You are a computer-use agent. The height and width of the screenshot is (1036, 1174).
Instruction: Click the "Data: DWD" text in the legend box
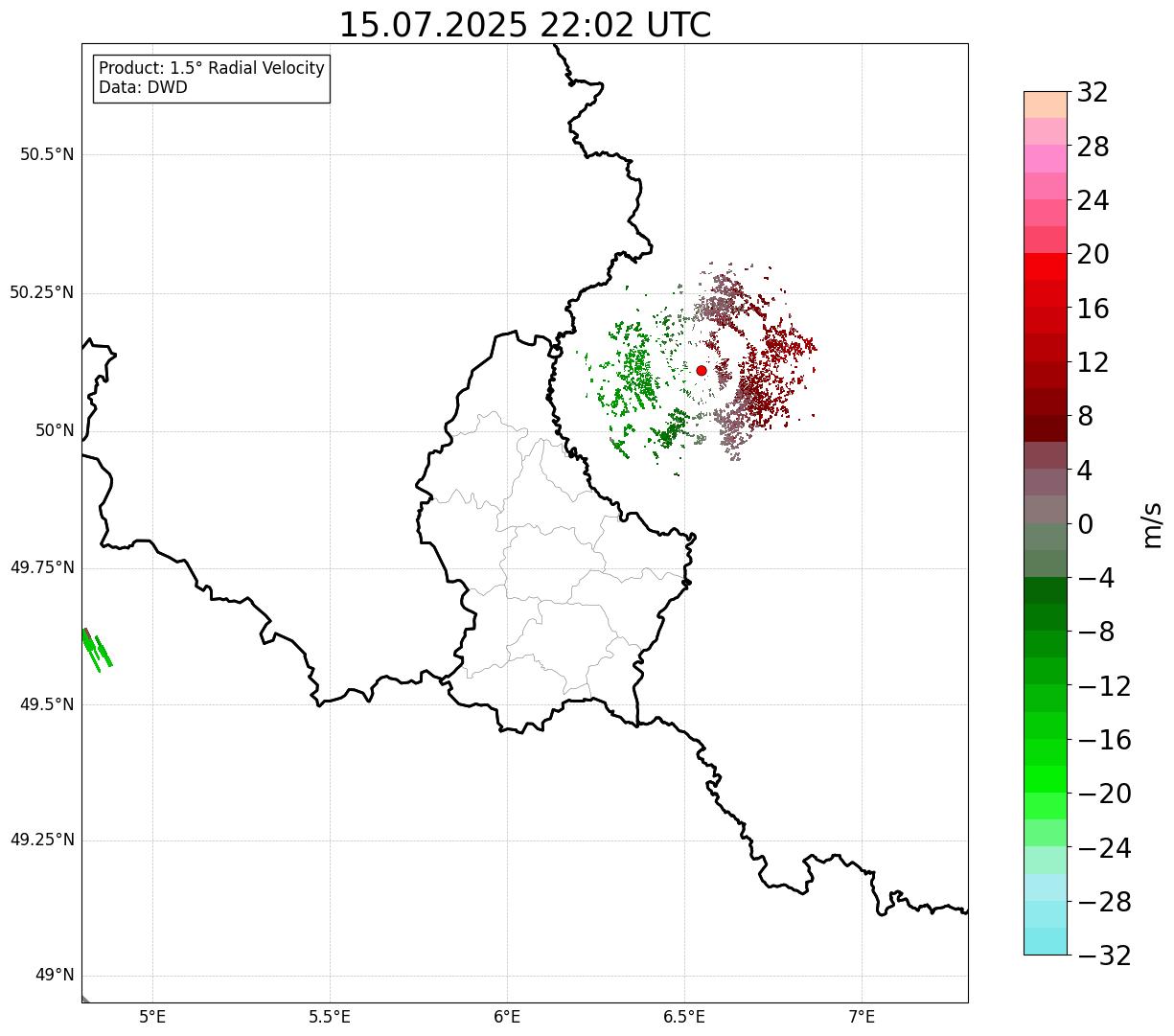tap(144, 88)
